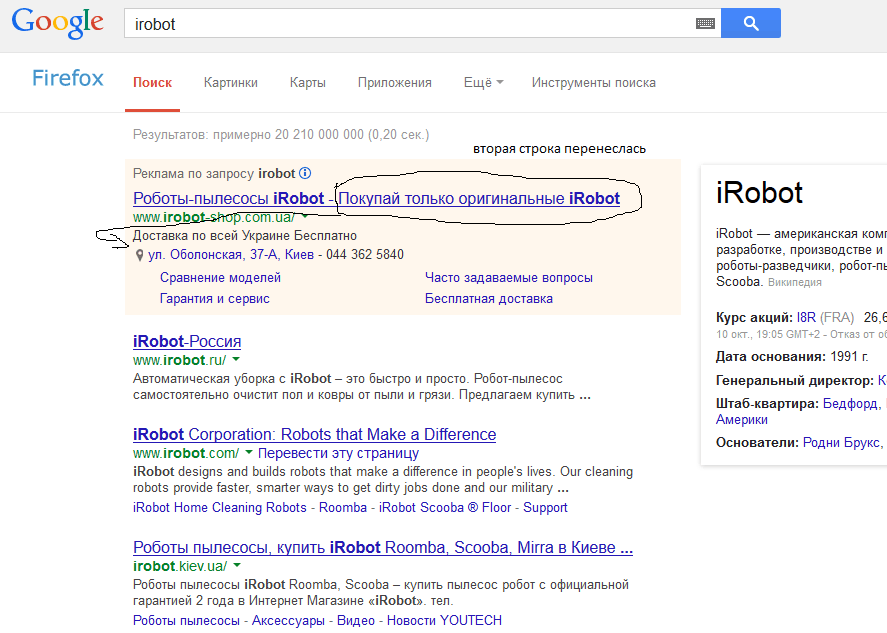Click the Google logo
887x633 pixels.
pyautogui.click(x=57, y=22)
